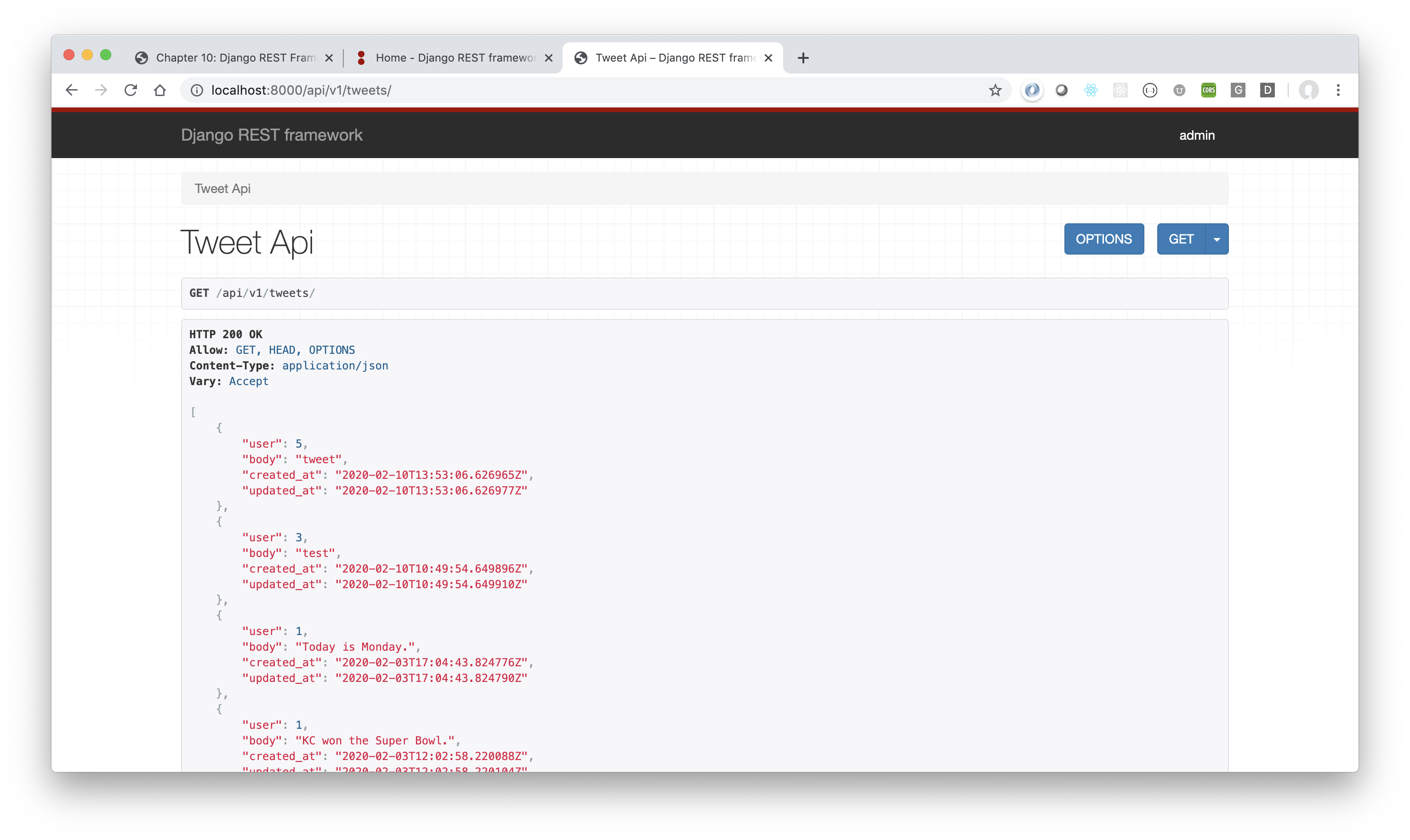
Task: Go to the browser home page
Action: coord(160,90)
